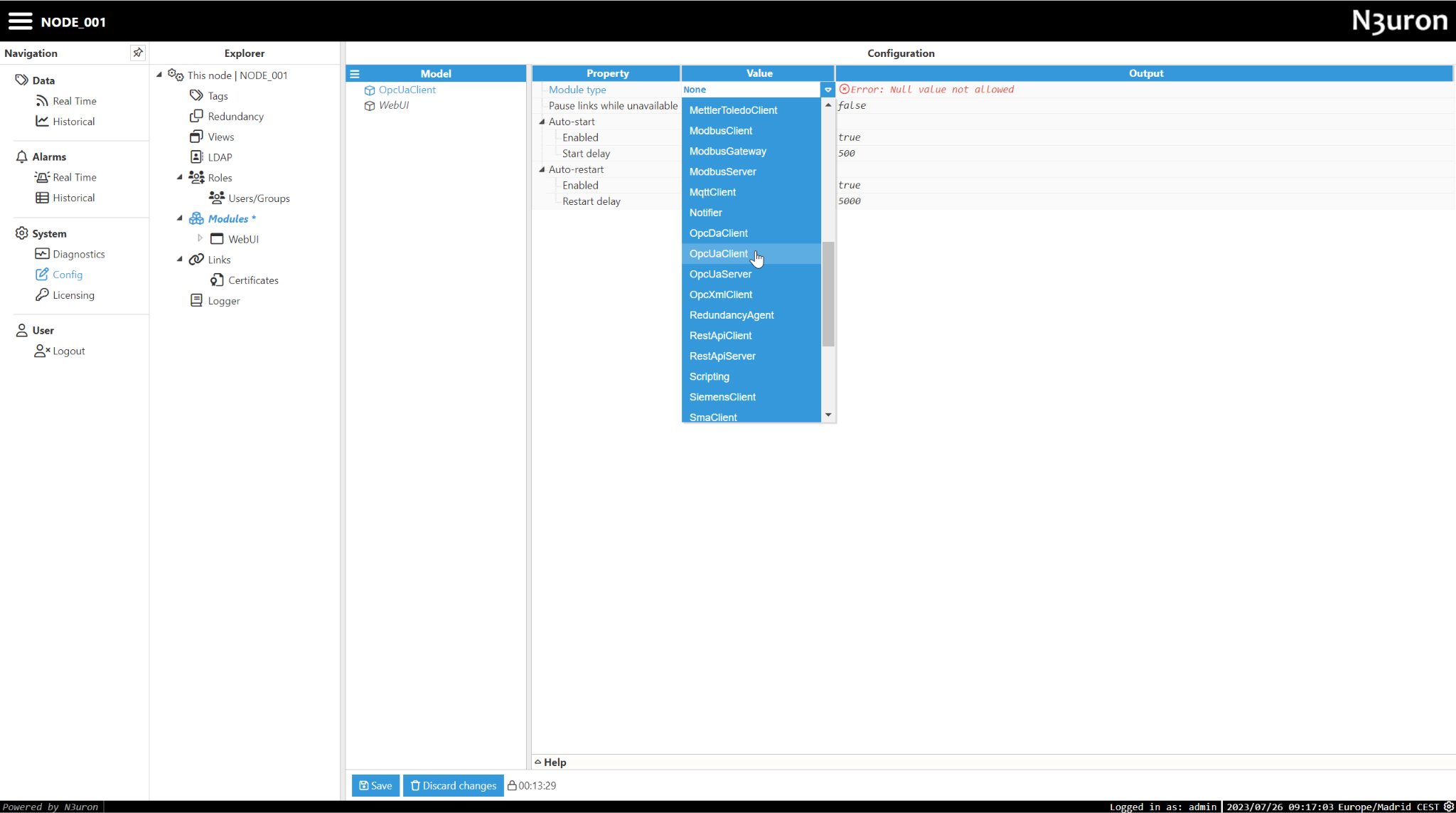Screen dimensions: 1456x813
Task: Click the Data tags icon
Action: [x=22, y=80]
